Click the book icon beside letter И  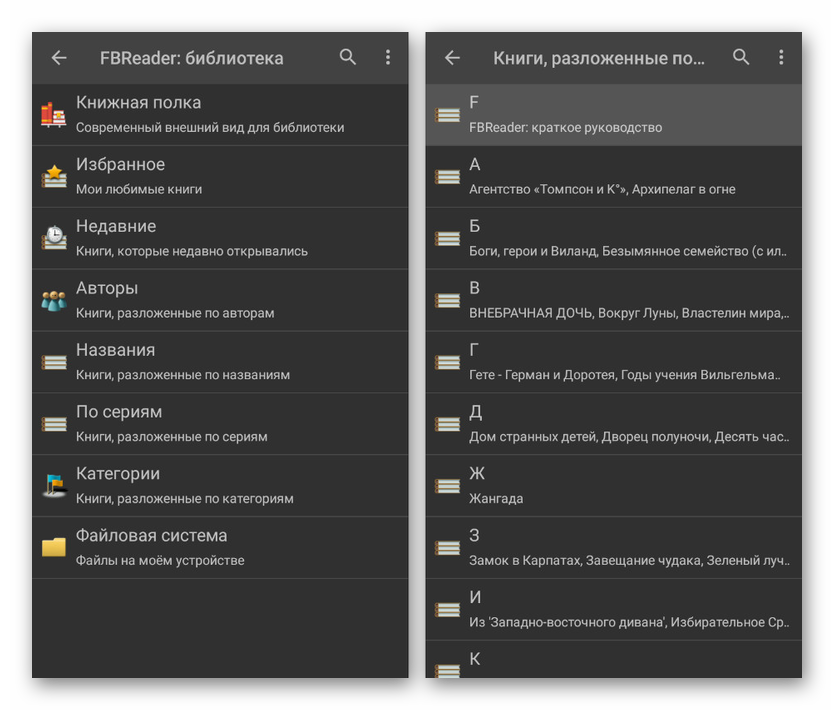click(447, 609)
